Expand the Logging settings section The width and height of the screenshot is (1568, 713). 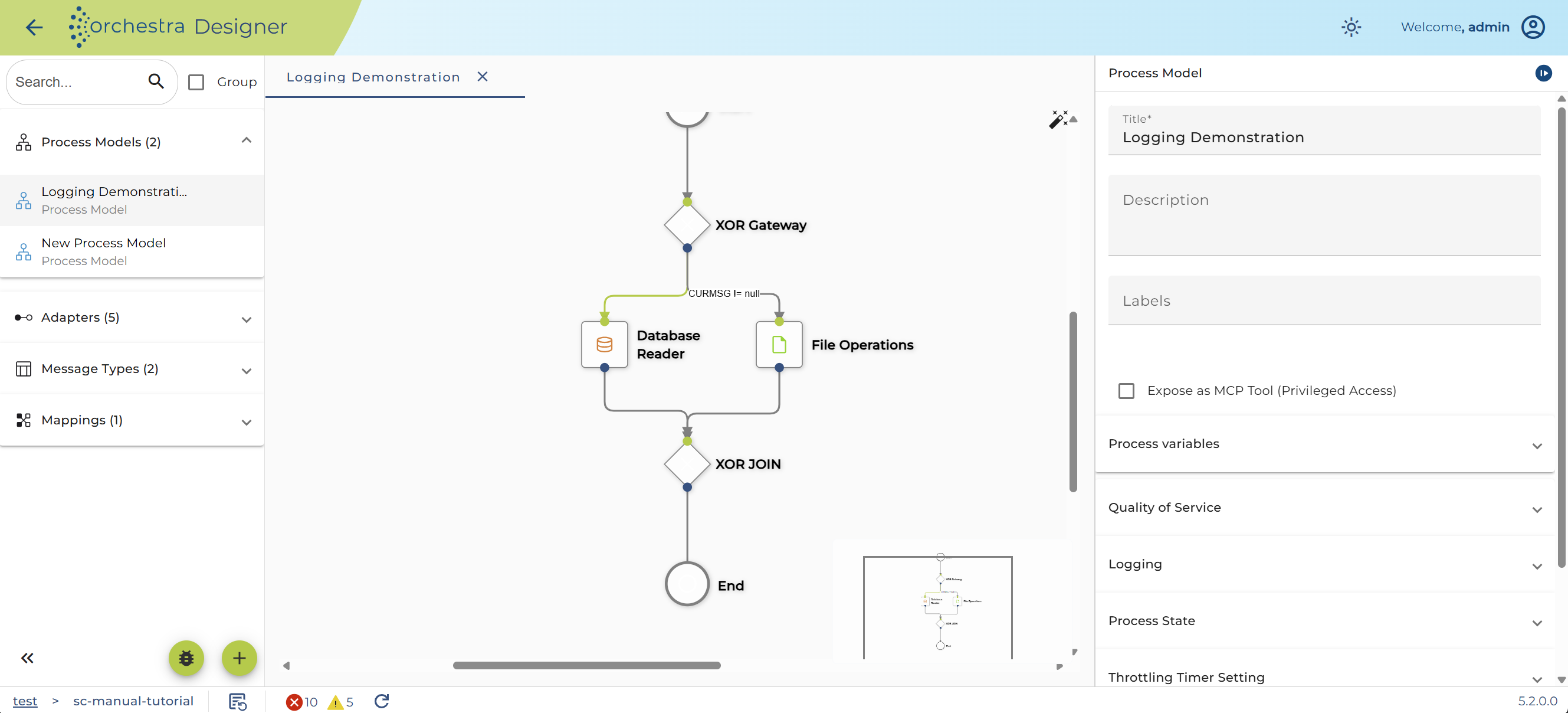click(1324, 564)
